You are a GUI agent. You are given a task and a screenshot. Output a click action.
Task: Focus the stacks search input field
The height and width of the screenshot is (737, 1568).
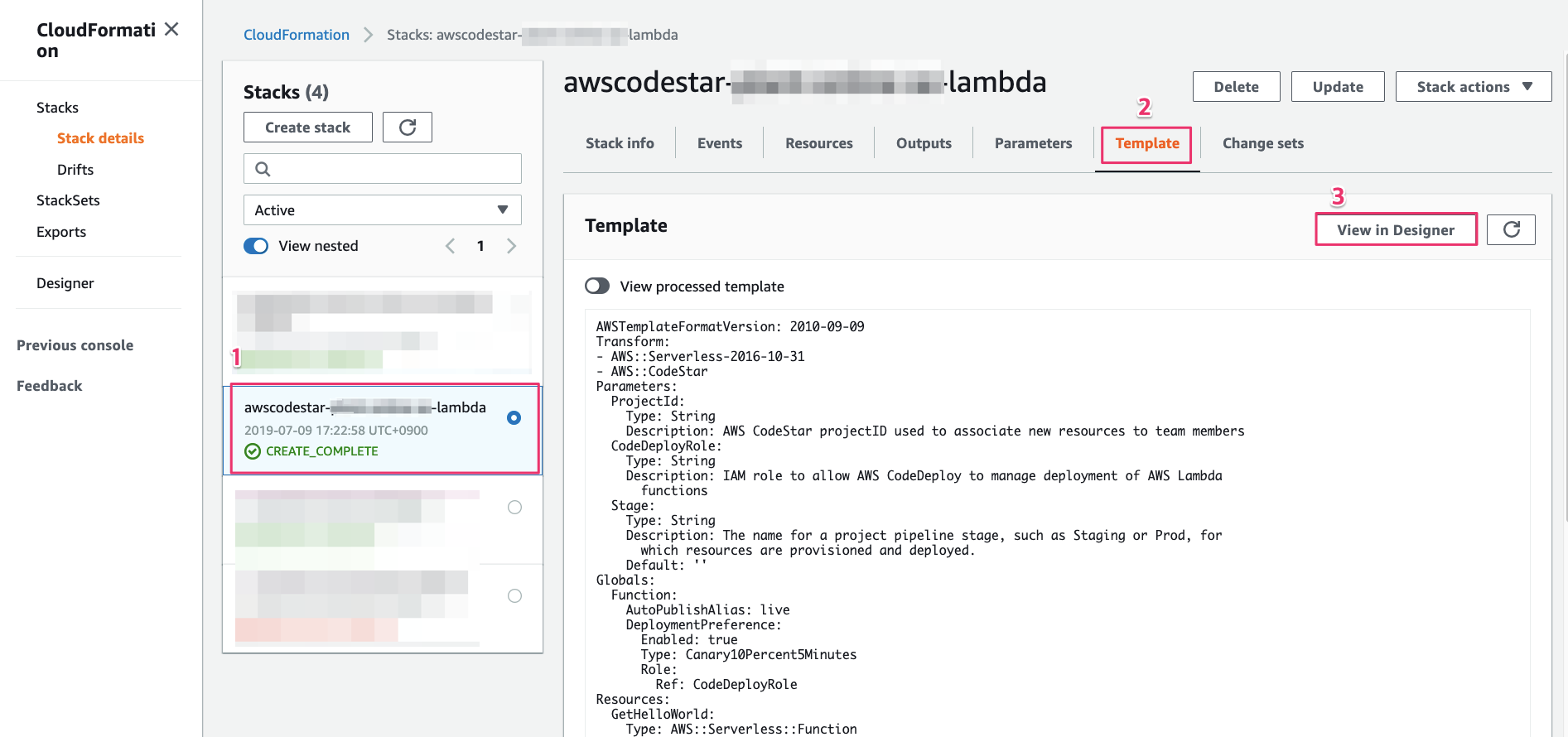383,169
